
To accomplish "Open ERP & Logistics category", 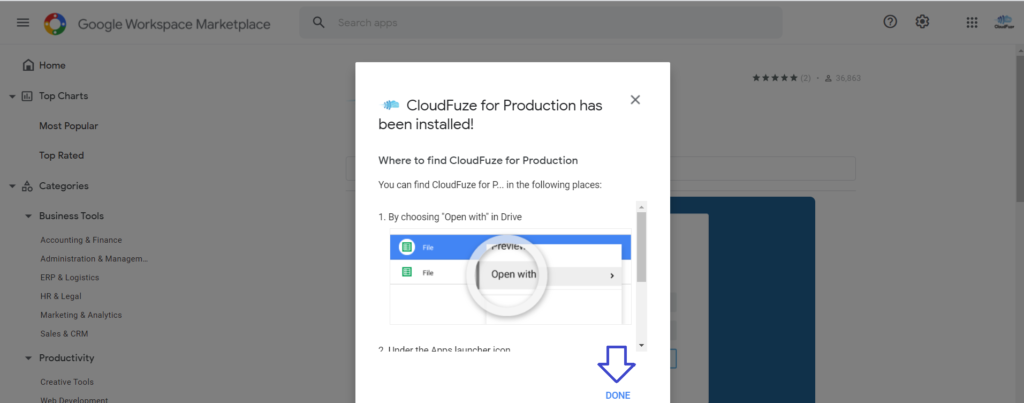I will tap(70, 278).
